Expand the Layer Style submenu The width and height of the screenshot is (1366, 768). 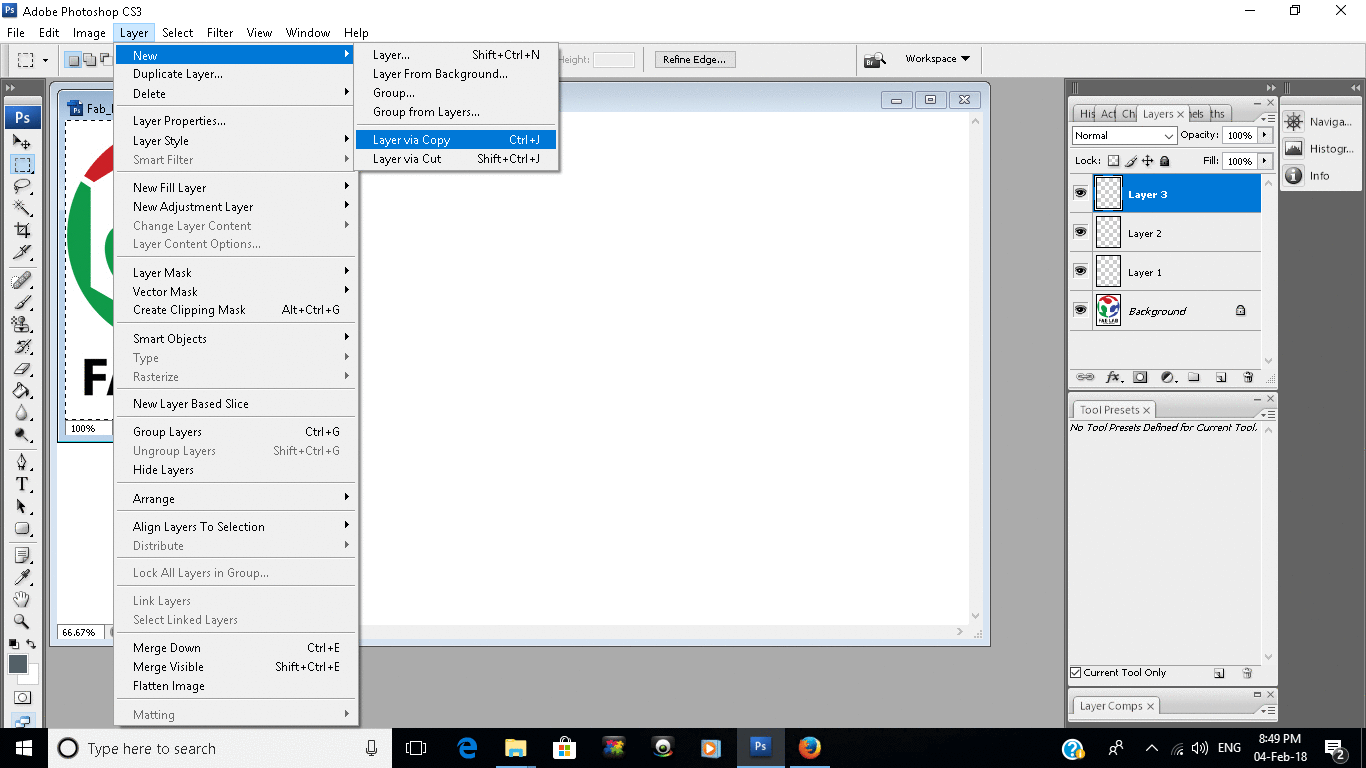(x=236, y=141)
